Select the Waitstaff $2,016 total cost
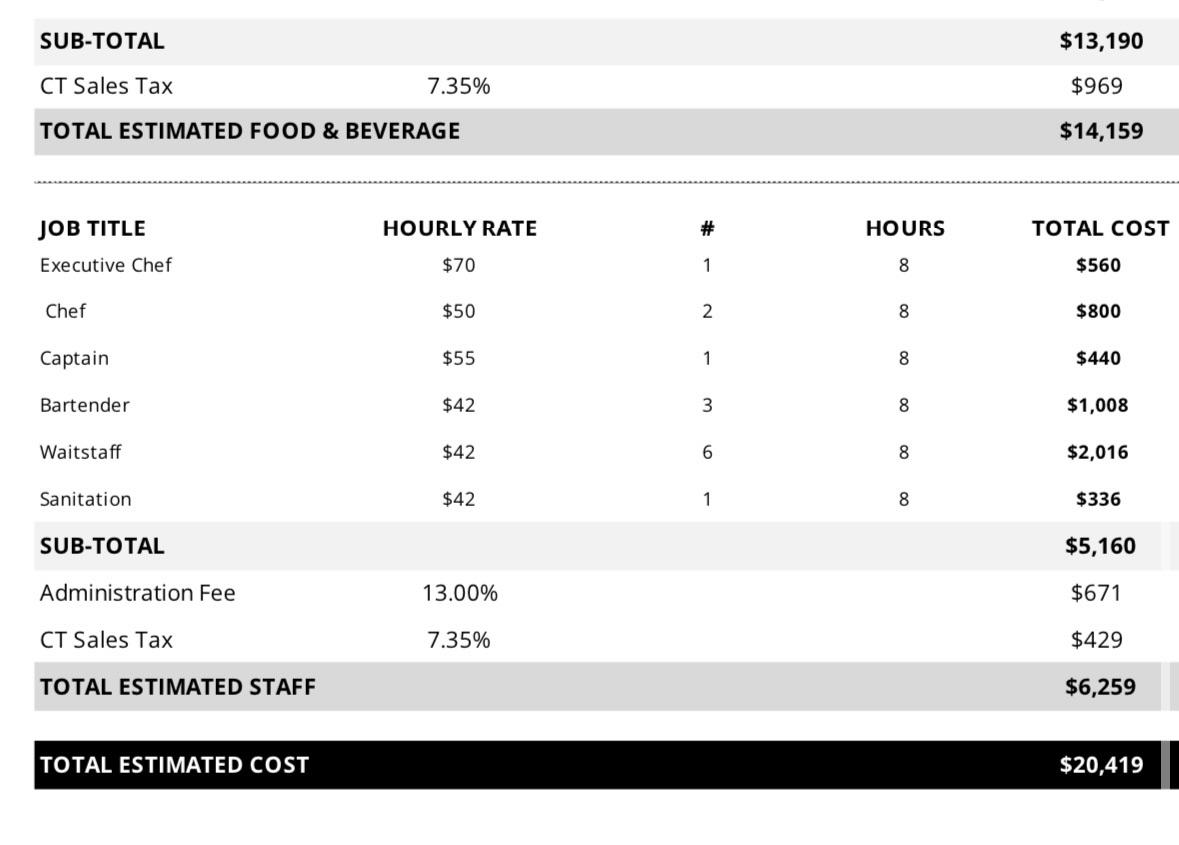The height and width of the screenshot is (845, 1179). coord(1097,452)
